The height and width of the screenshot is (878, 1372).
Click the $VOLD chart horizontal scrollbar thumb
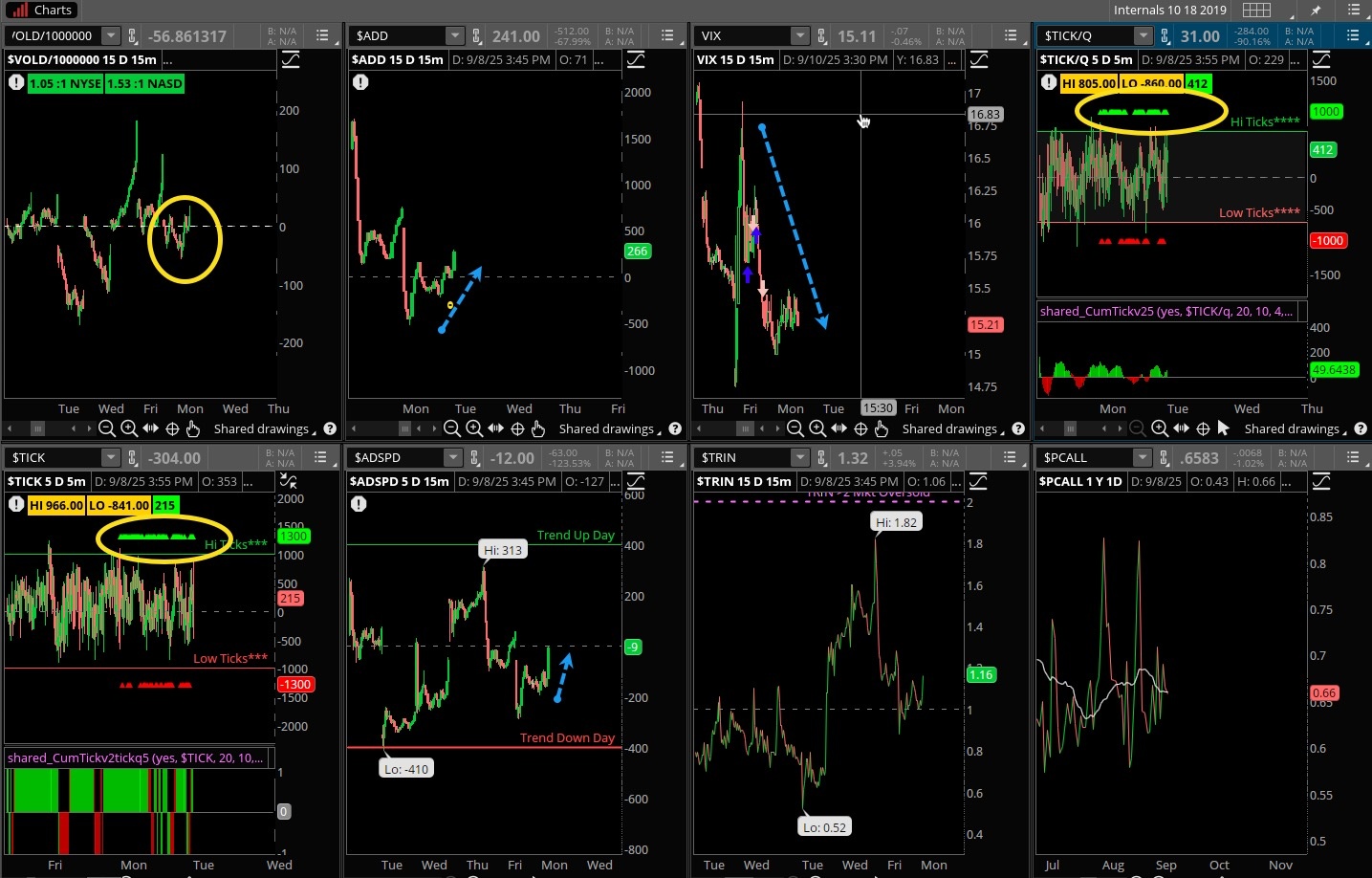click(x=37, y=428)
